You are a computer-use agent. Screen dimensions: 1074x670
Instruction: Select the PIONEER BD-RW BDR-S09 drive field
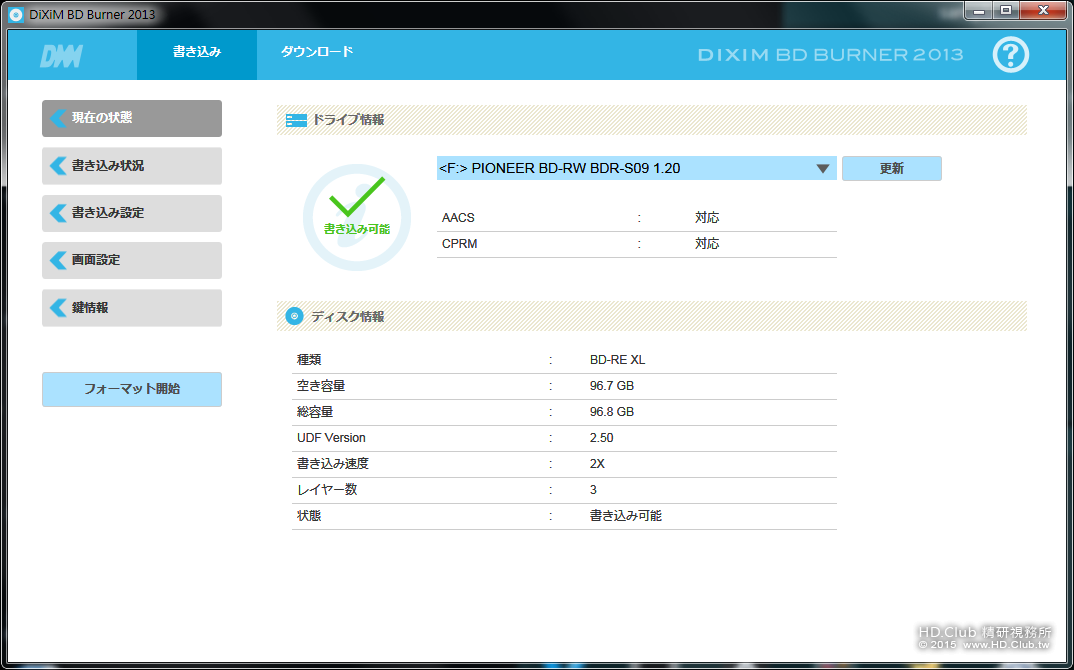(636, 169)
